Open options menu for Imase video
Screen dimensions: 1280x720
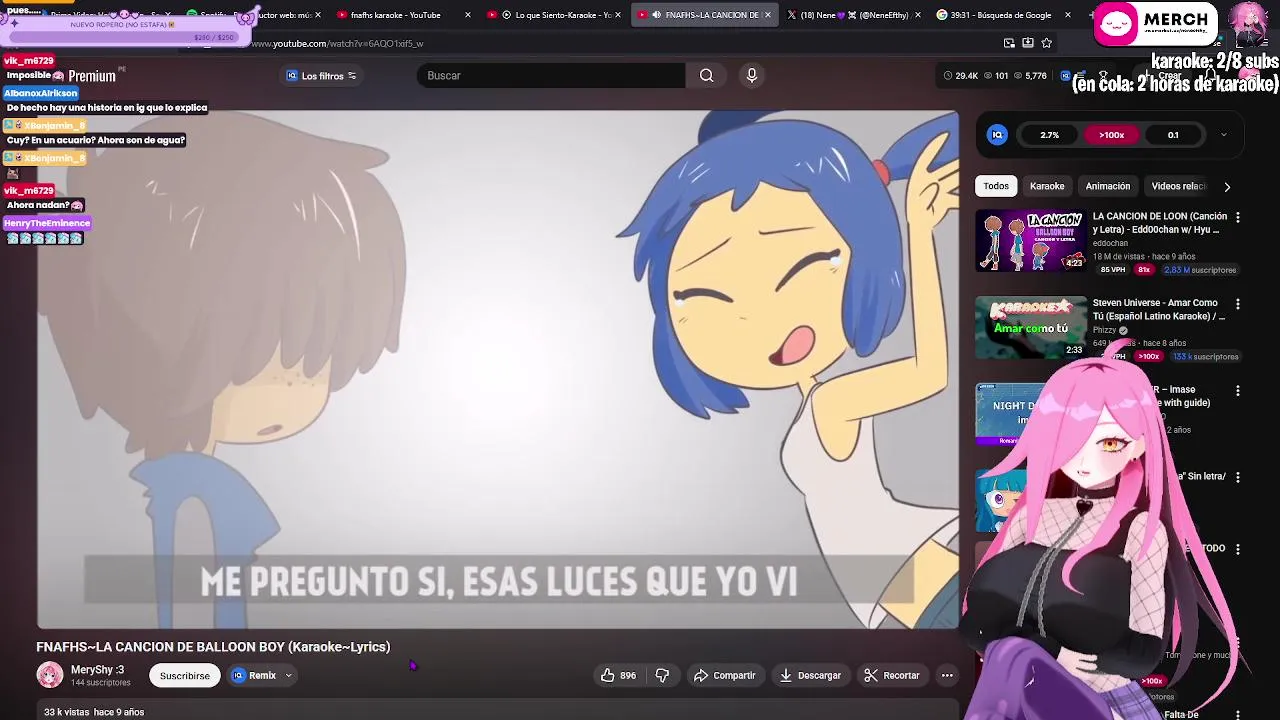[x=1238, y=391]
